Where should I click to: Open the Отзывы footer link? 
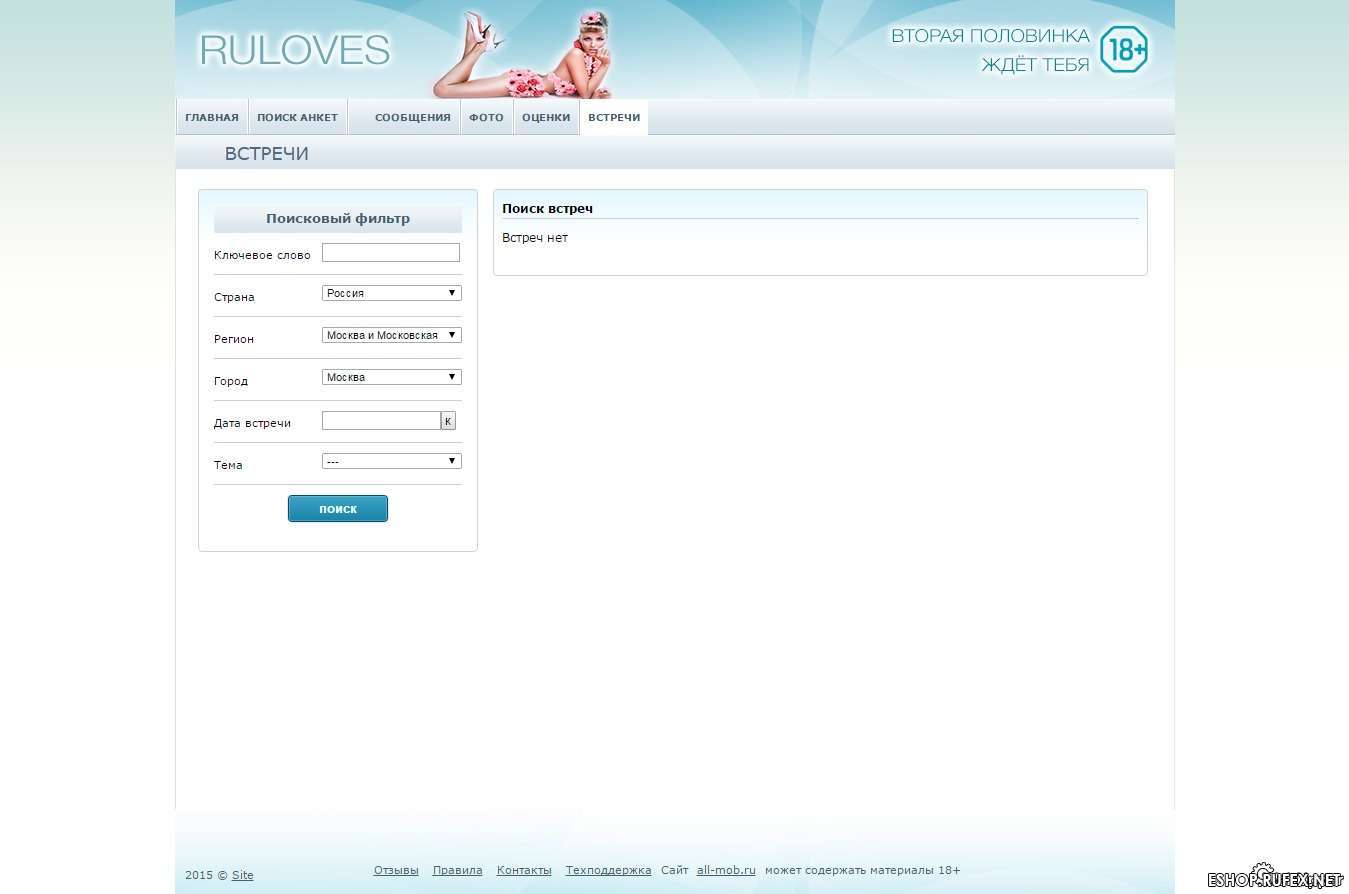click(x=396, y=871)
